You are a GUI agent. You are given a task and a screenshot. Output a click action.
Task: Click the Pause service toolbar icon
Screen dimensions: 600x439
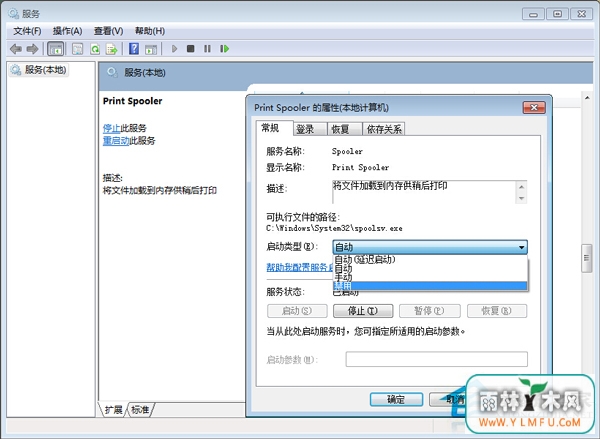(x=207, y=49)
